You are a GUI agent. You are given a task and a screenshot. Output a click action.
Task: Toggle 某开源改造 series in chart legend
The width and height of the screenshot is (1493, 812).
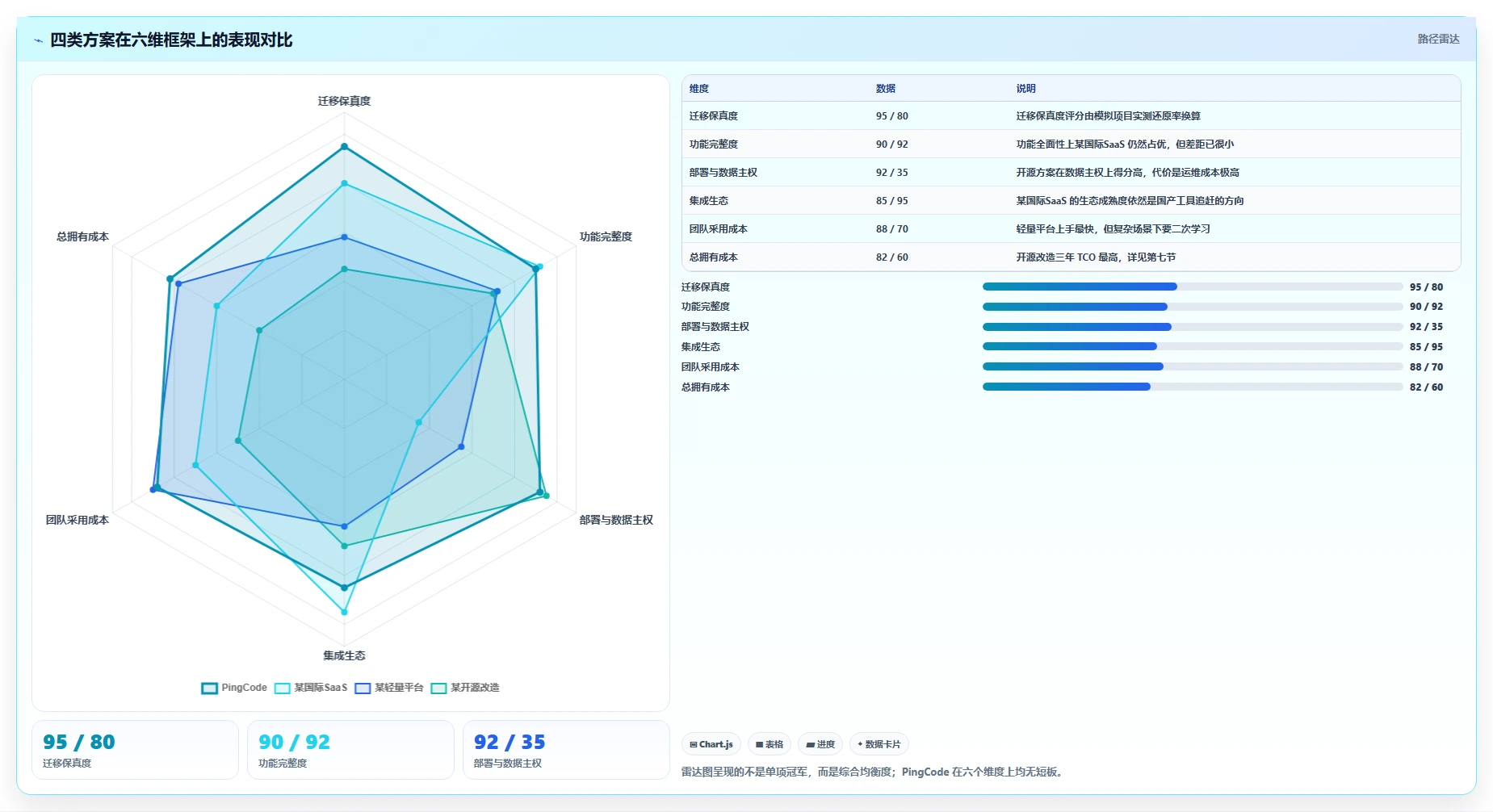465,688
